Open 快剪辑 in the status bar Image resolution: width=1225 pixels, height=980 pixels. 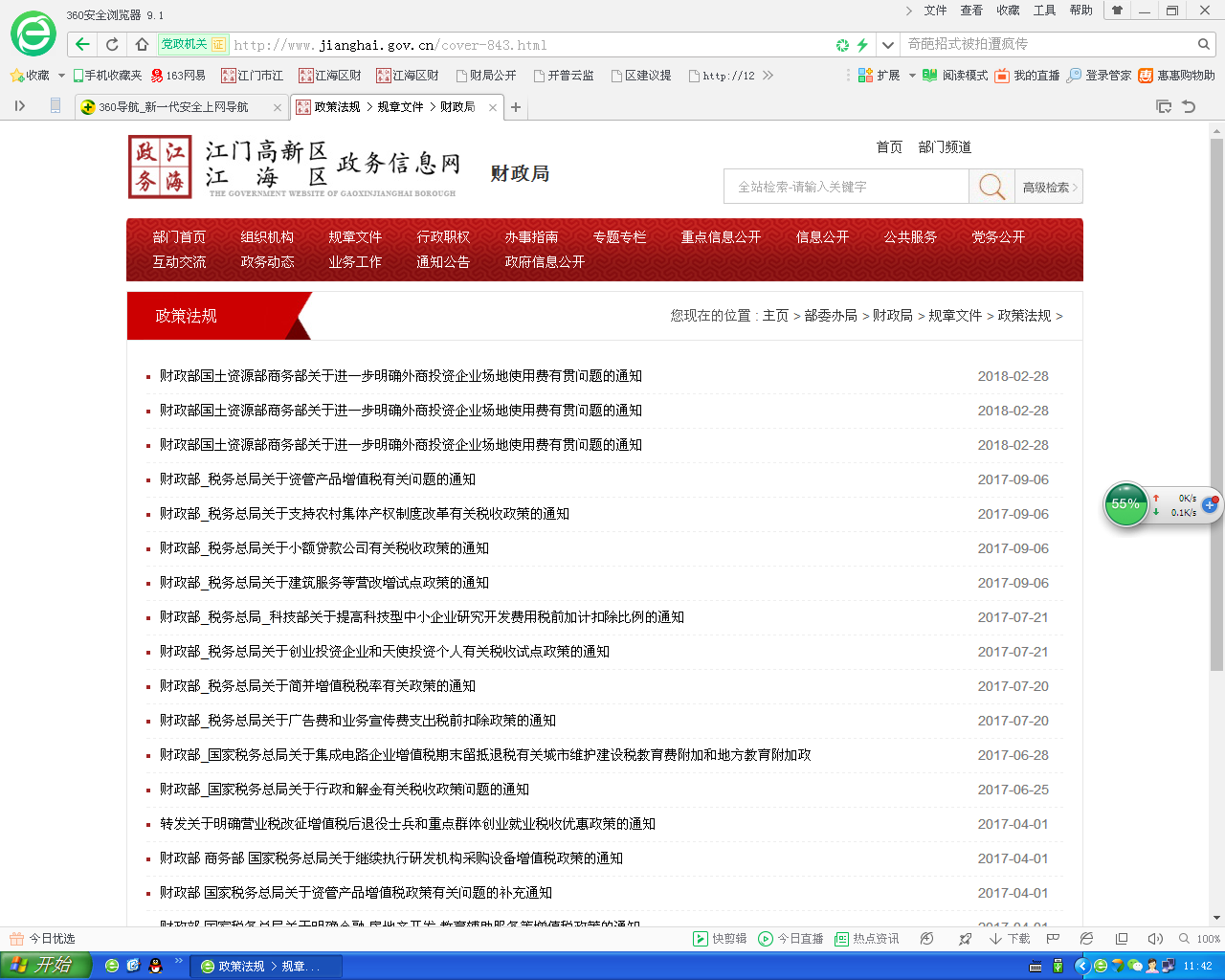coord(720,939)
